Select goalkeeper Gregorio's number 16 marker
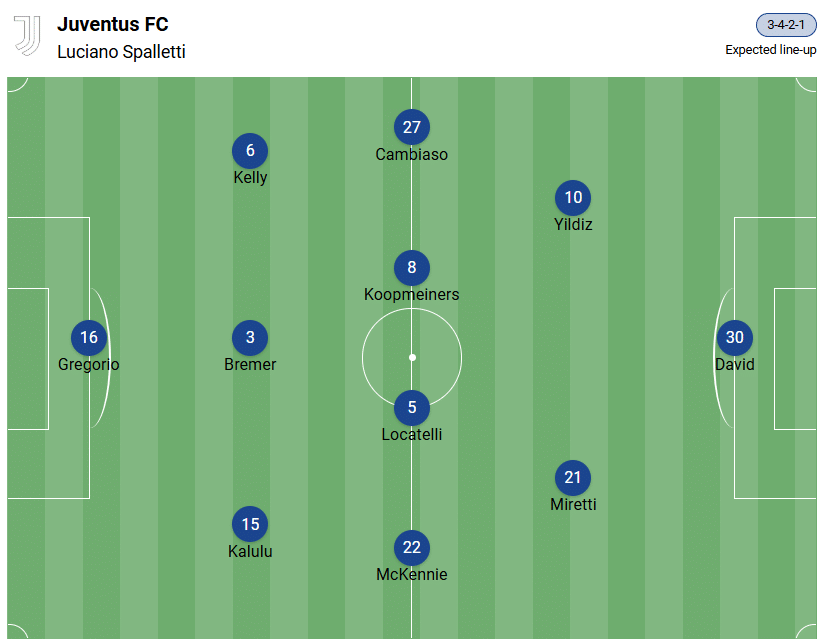The image size is (822, 644). tap(89, 338)
